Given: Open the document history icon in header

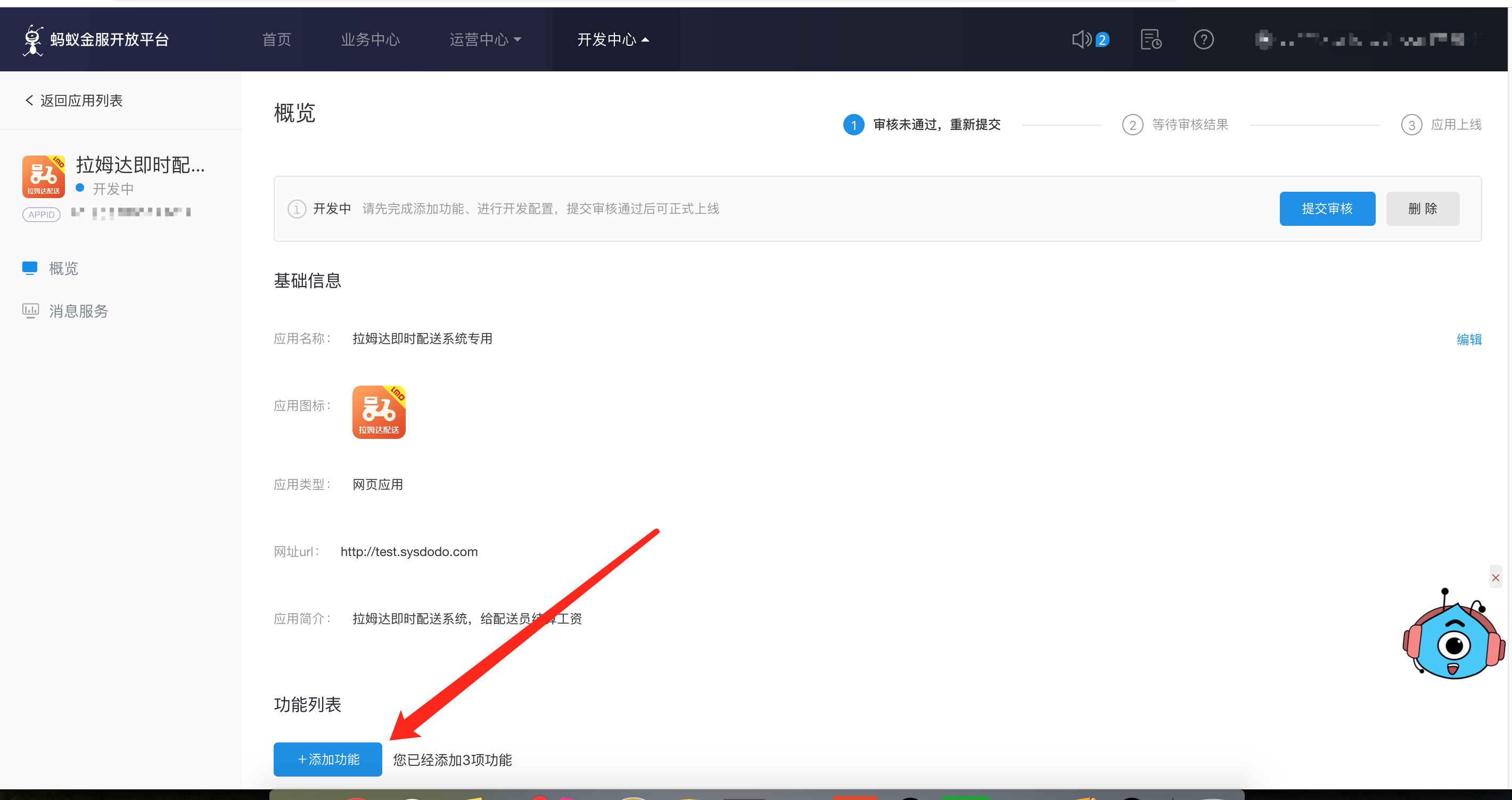Looking at the screenshot, I should (1151, 39).
